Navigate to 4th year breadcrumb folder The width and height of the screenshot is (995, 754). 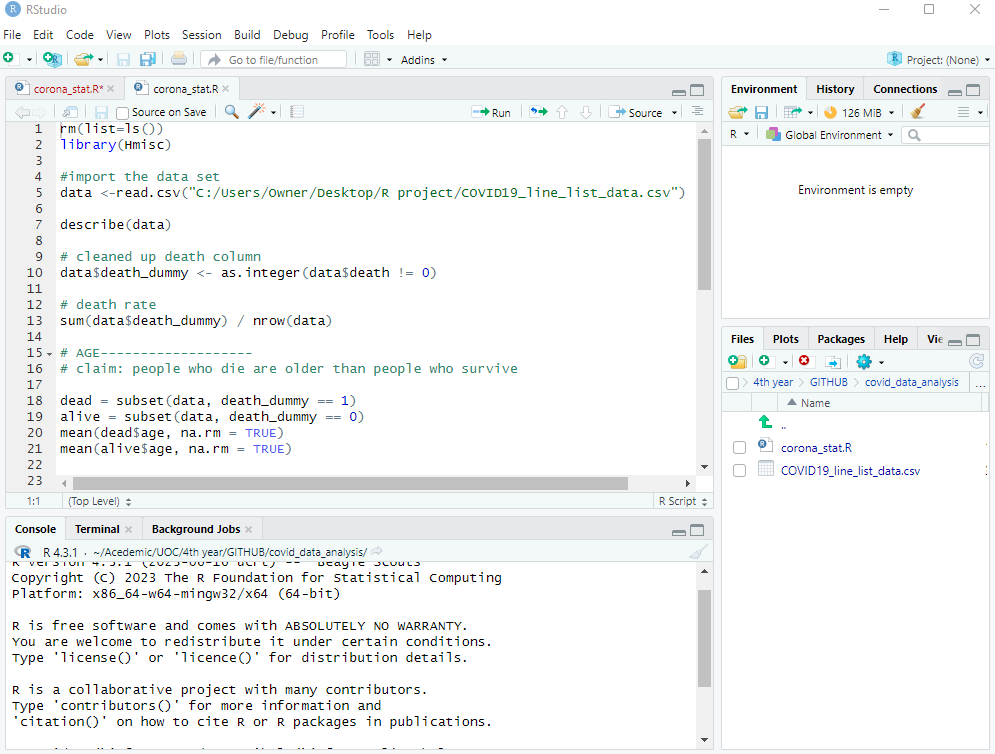click(x=772, y=382)
